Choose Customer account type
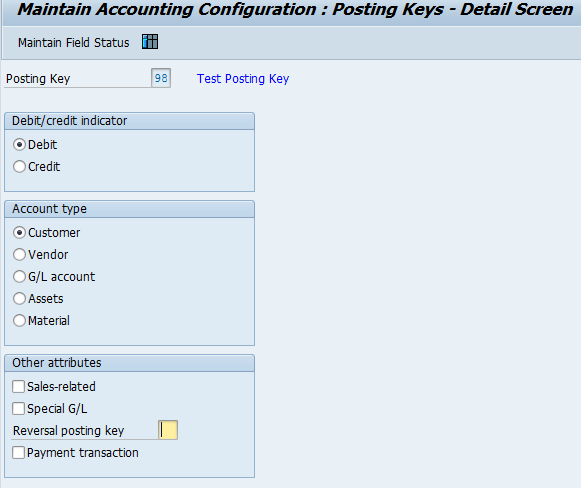Screen dimensions: 581x488 [19, 233]
